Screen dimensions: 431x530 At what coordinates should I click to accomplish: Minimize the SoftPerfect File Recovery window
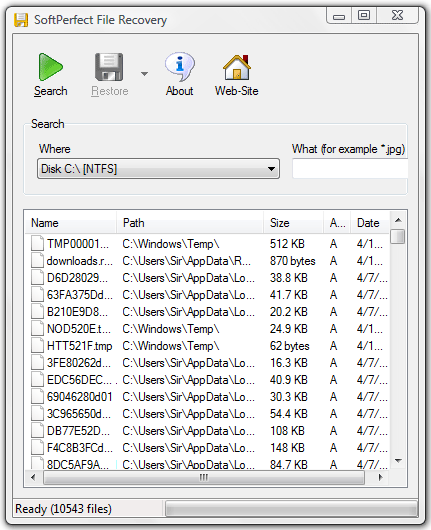coord(339,16)
